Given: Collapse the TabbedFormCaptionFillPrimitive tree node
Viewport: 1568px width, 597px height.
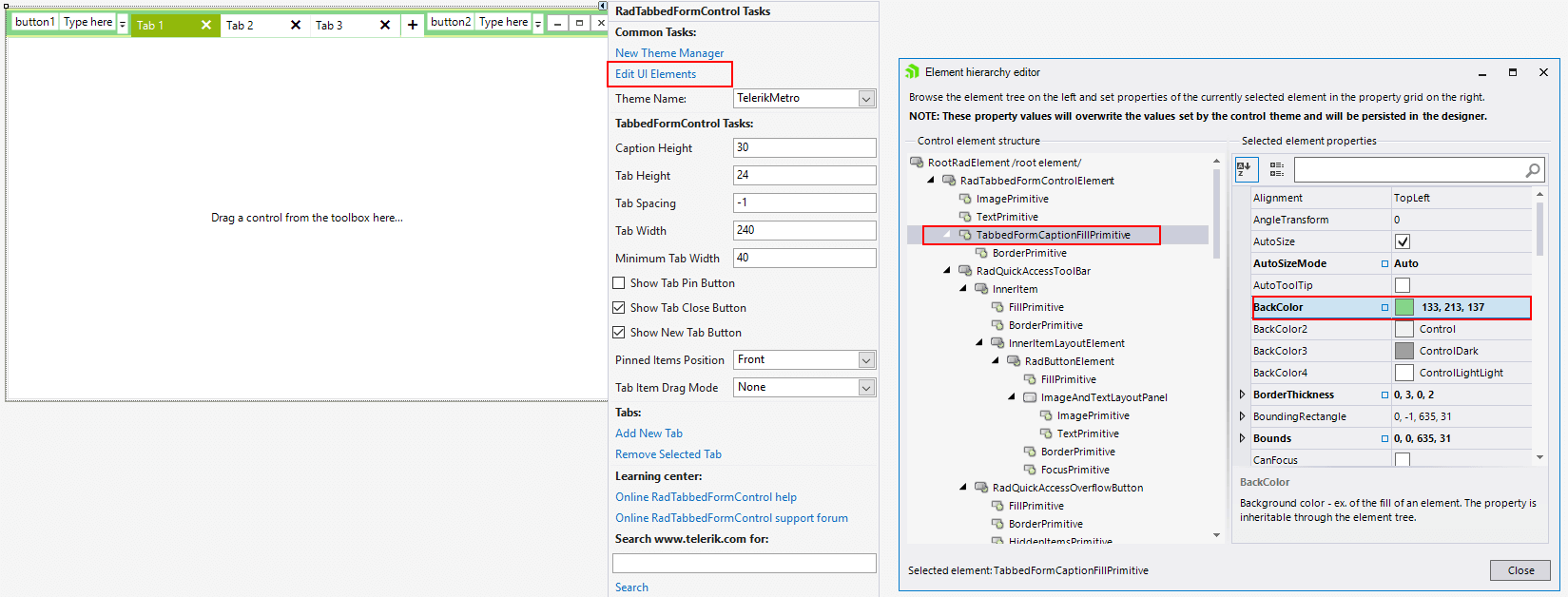Looking at the screenshot, I should pos(947,235).
